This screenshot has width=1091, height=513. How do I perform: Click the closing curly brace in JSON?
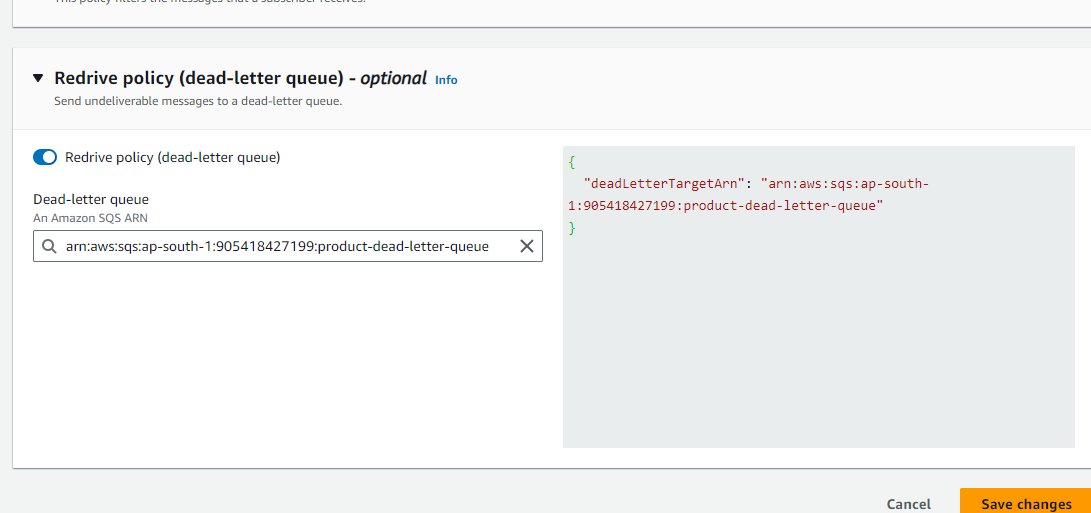pyautogui.click(x=572, y=228)
